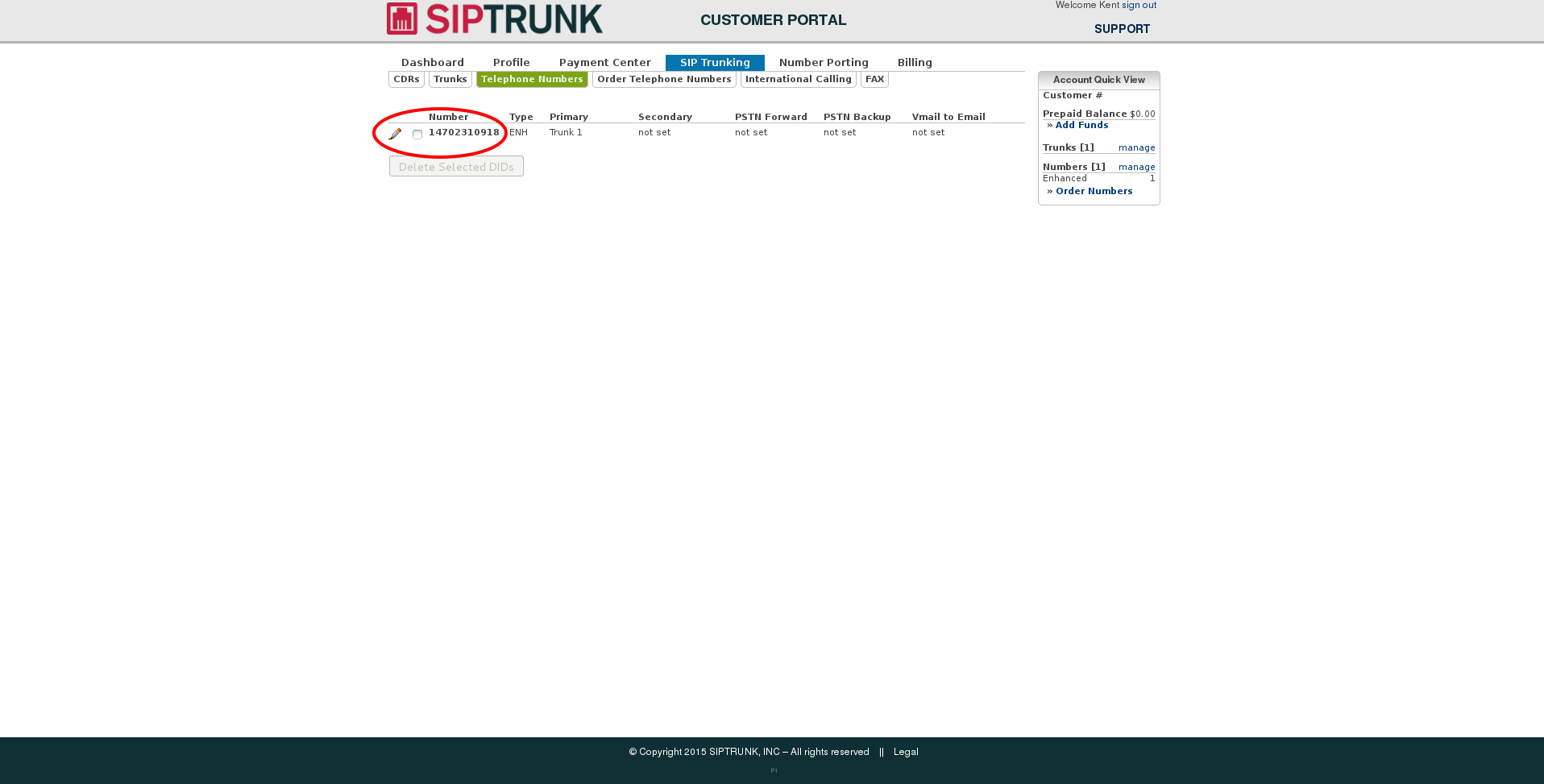Click the CUSTOMER PORTAL heading
Screen dimensions: 1544x784
pyautogui.click(x=774, y=20)
